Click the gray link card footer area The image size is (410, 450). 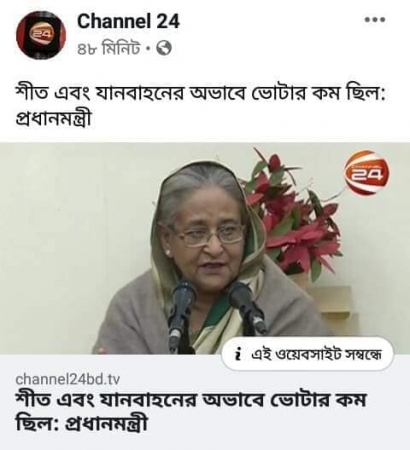[205, 402]
